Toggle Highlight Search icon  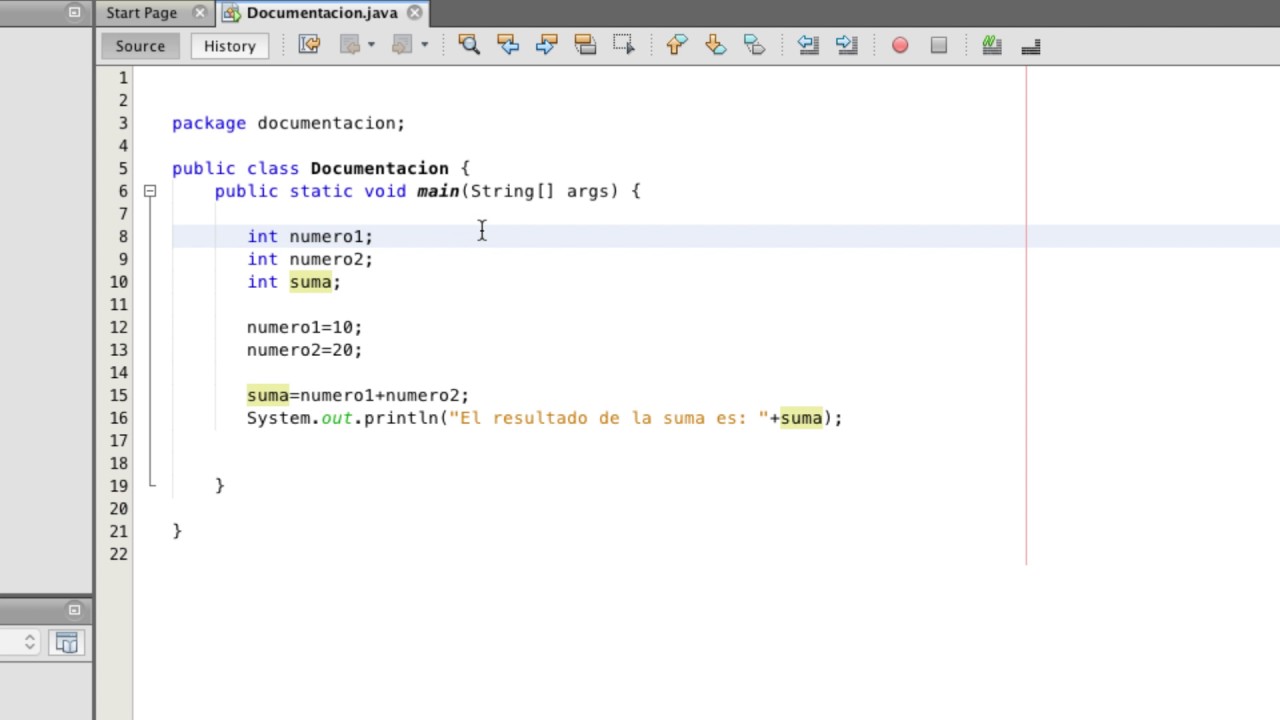coord(585,45)
